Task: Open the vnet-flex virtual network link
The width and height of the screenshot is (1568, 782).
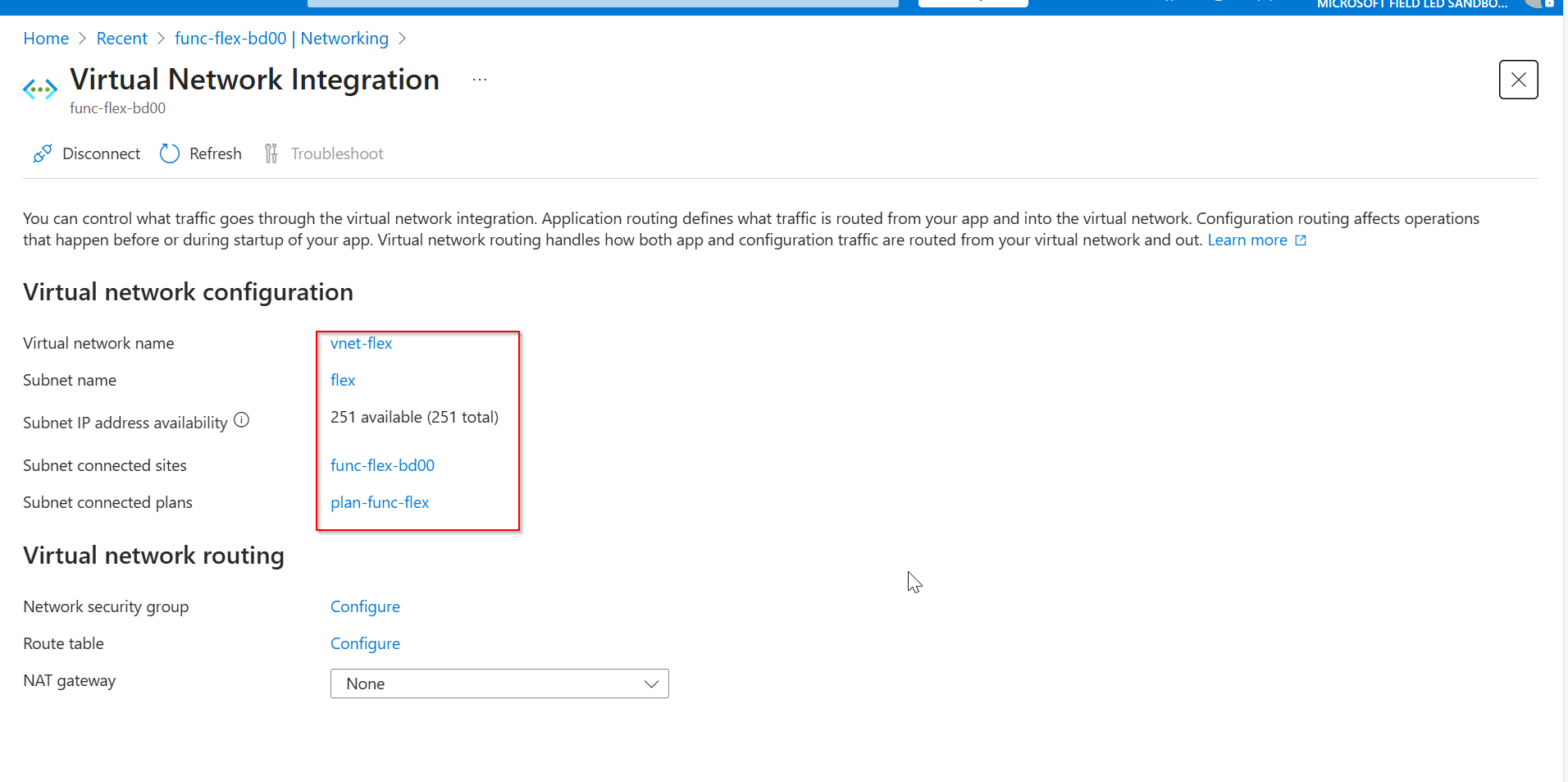Action: pyautogui.click(x=361, y=343)
